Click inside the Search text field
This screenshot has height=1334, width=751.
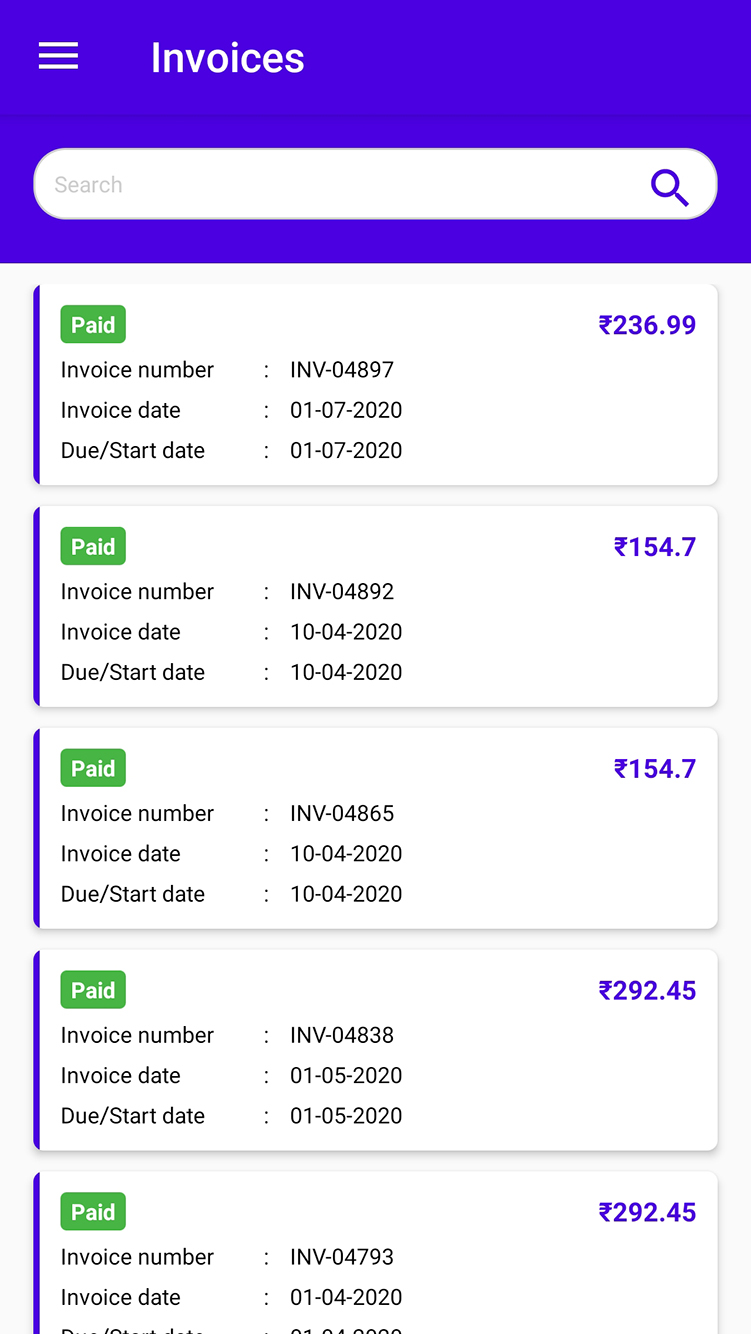[330, 185]
